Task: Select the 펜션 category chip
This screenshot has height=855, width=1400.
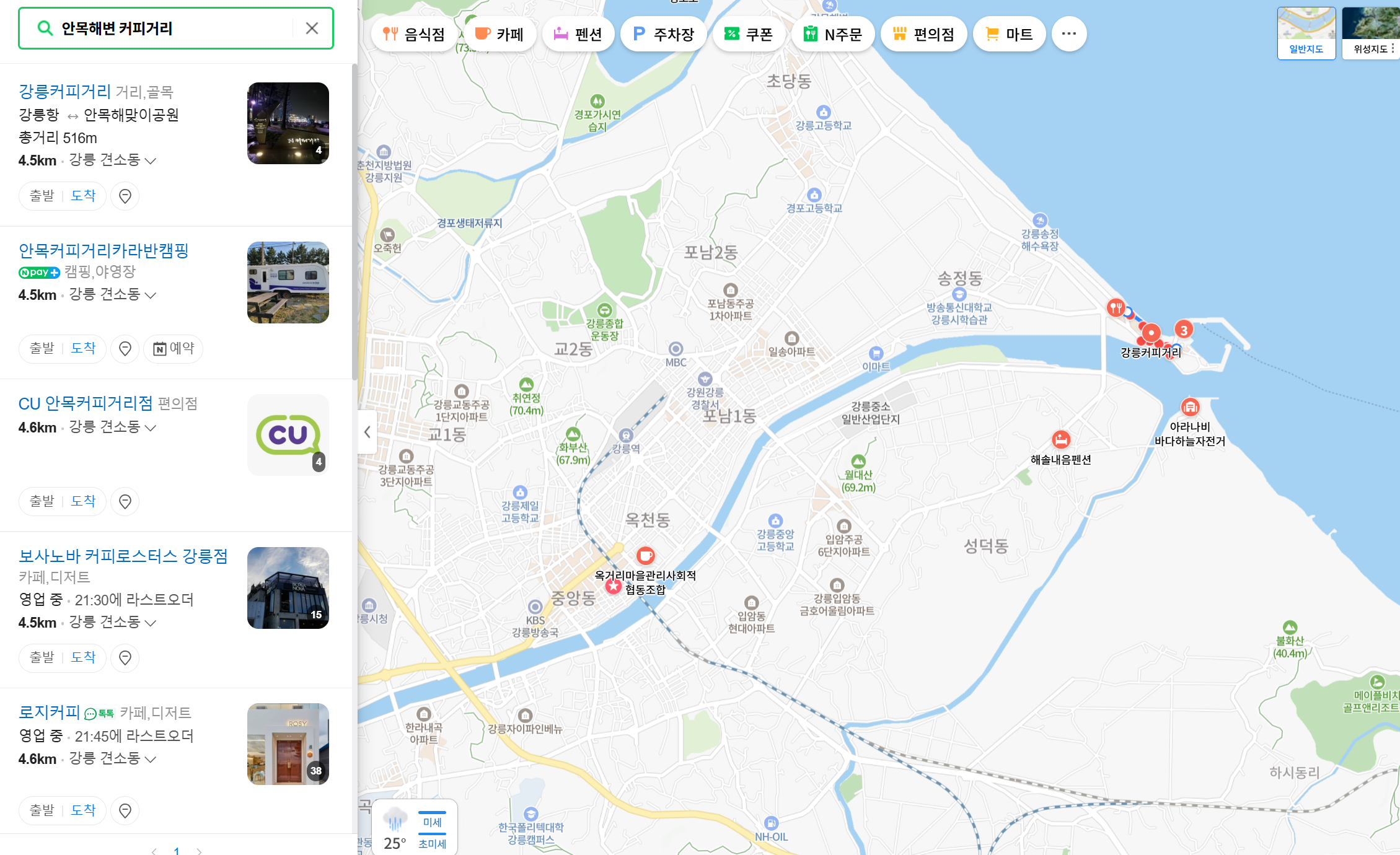Action: tap(578, 34)
